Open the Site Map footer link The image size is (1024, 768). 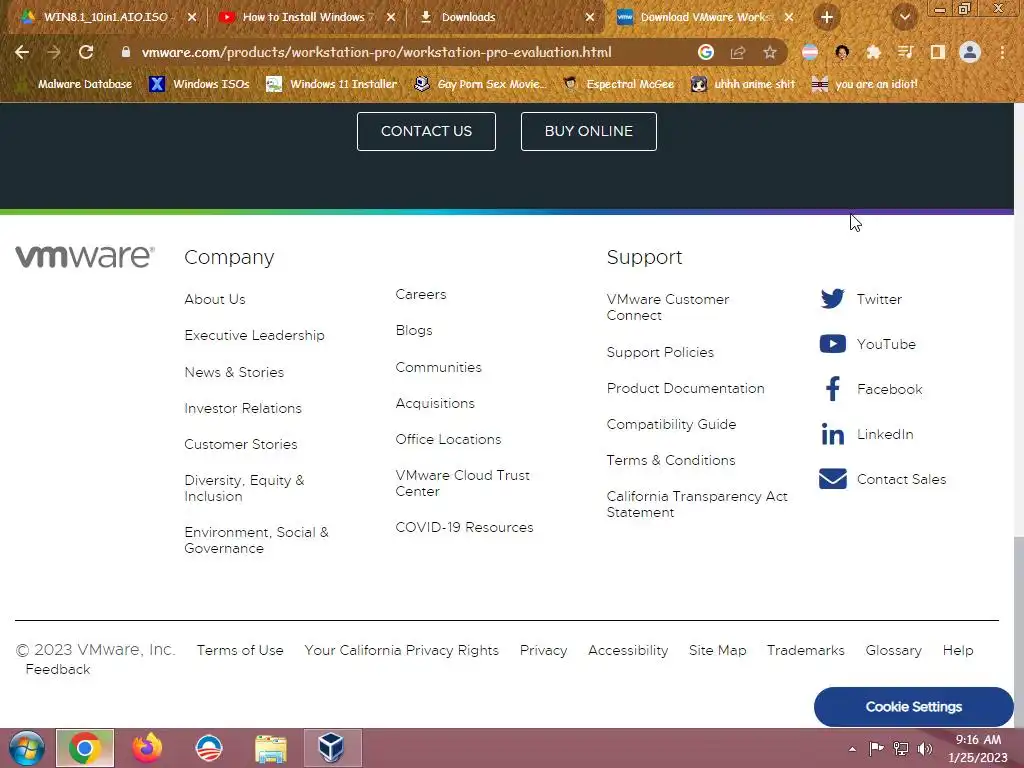pyautogui.click(x=717, y=650)
